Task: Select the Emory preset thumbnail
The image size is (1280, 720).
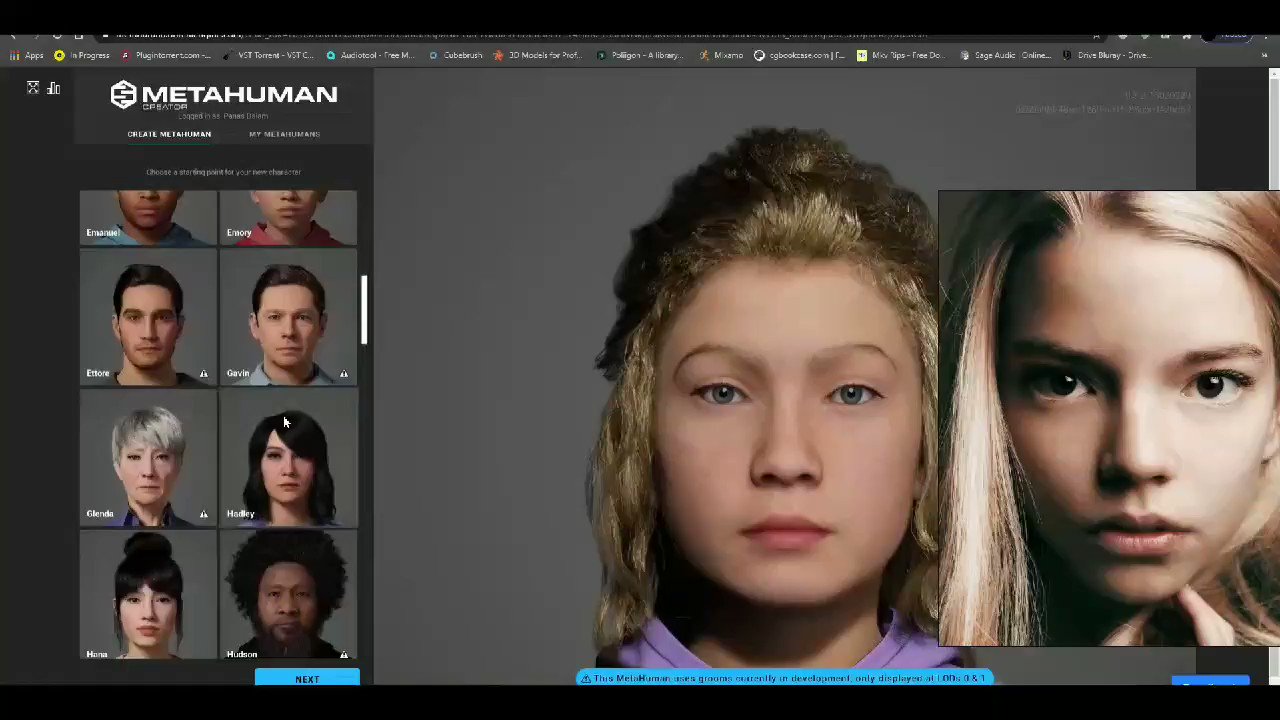Action: (288, 218)
